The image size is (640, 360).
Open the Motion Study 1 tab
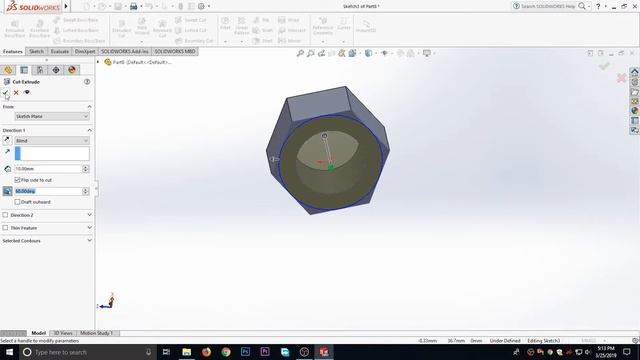tap(96, 333)
